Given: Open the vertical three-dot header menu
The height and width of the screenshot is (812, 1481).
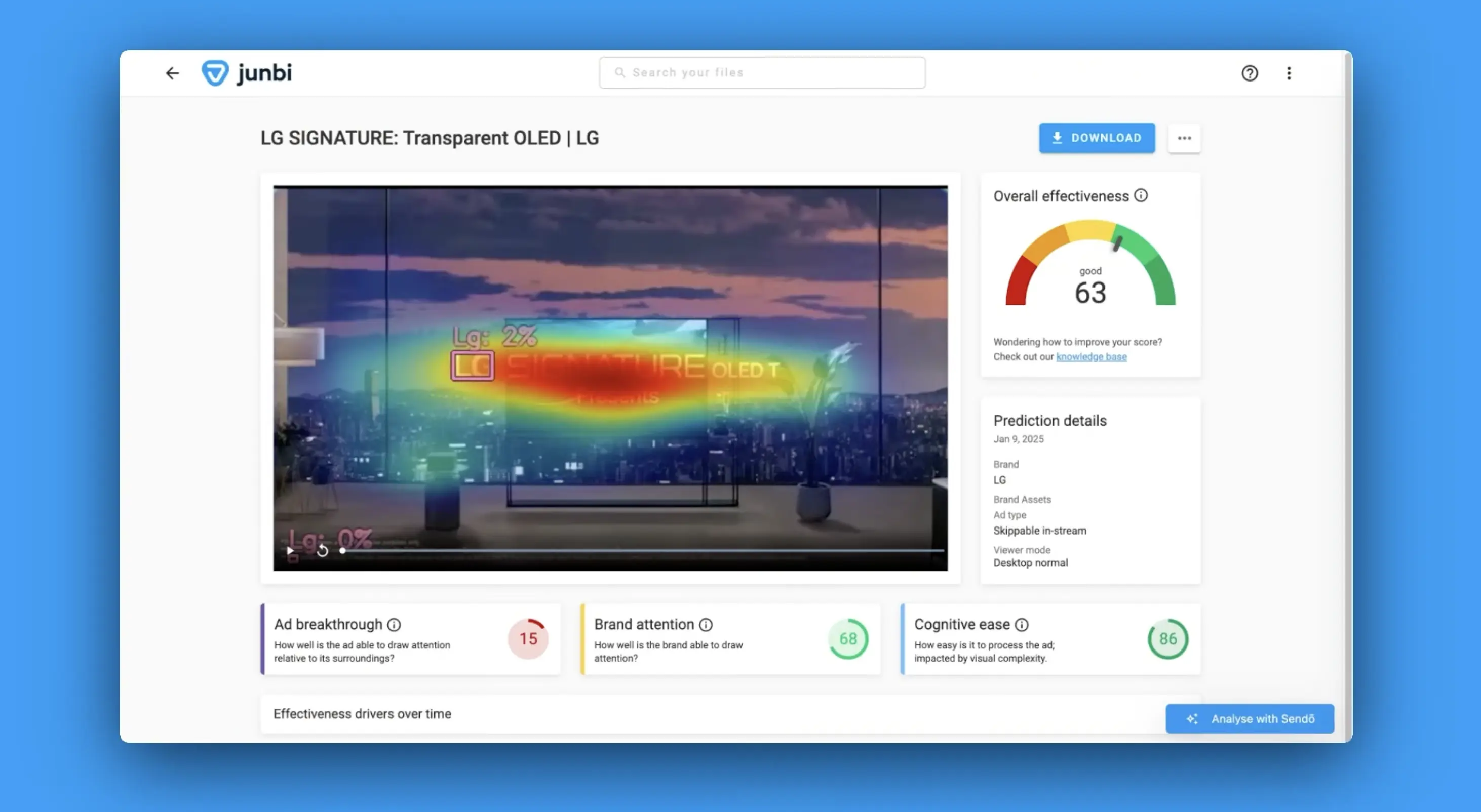Looking at the screenshot, I should tap(1289, 73).
